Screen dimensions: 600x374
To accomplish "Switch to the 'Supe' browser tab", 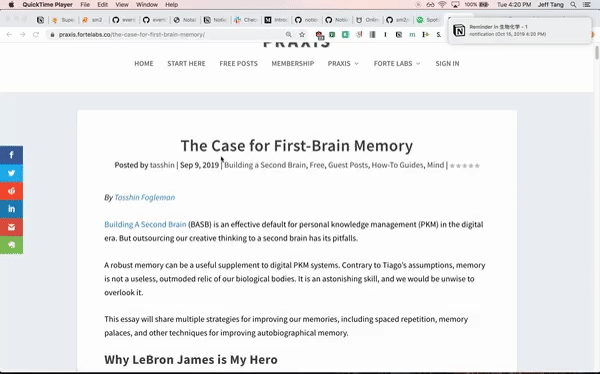I will (64, 20).
